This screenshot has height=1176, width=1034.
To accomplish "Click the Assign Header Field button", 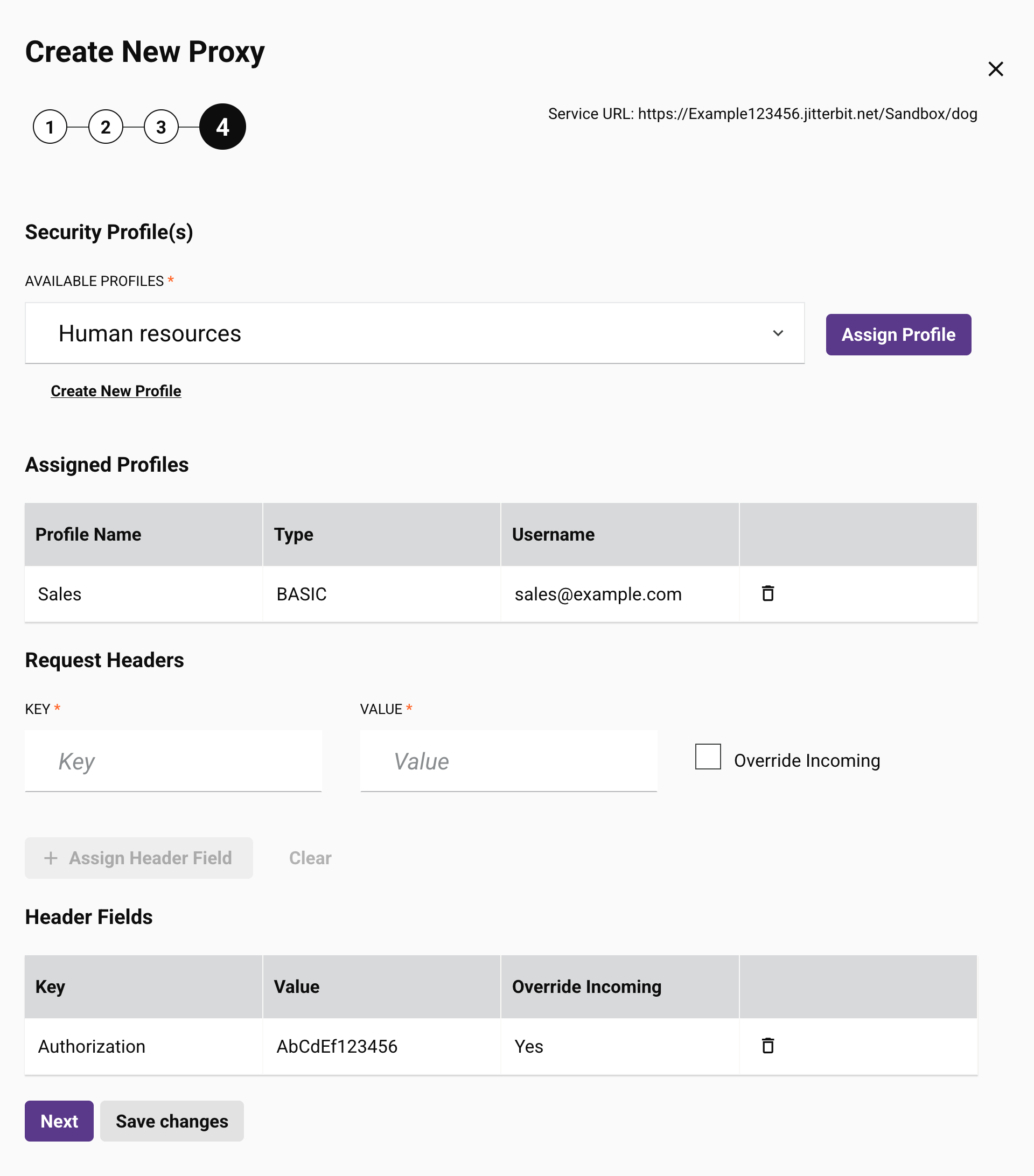I will tap(138, 858).
